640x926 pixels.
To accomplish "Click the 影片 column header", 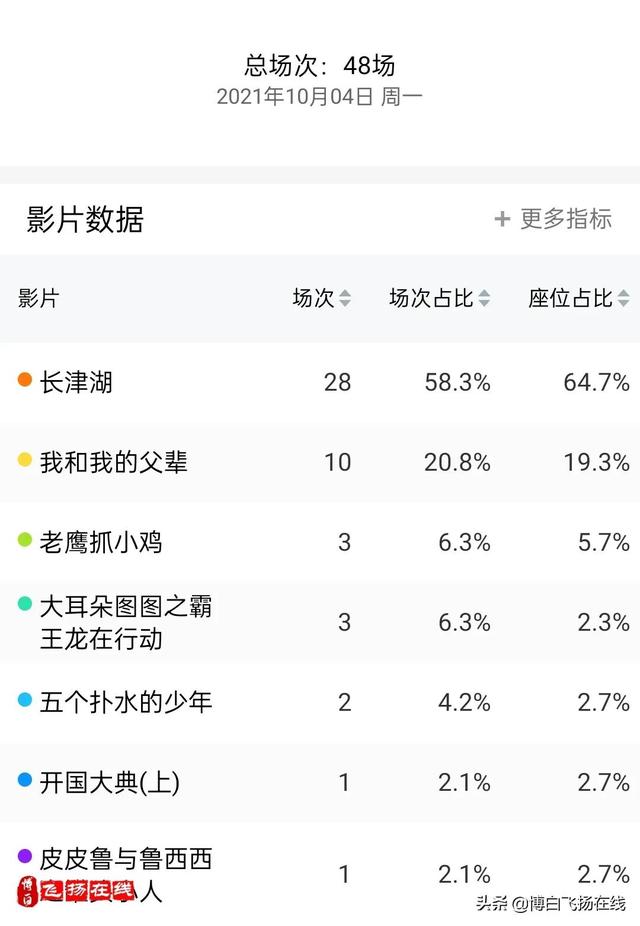I will coord(38,298).
